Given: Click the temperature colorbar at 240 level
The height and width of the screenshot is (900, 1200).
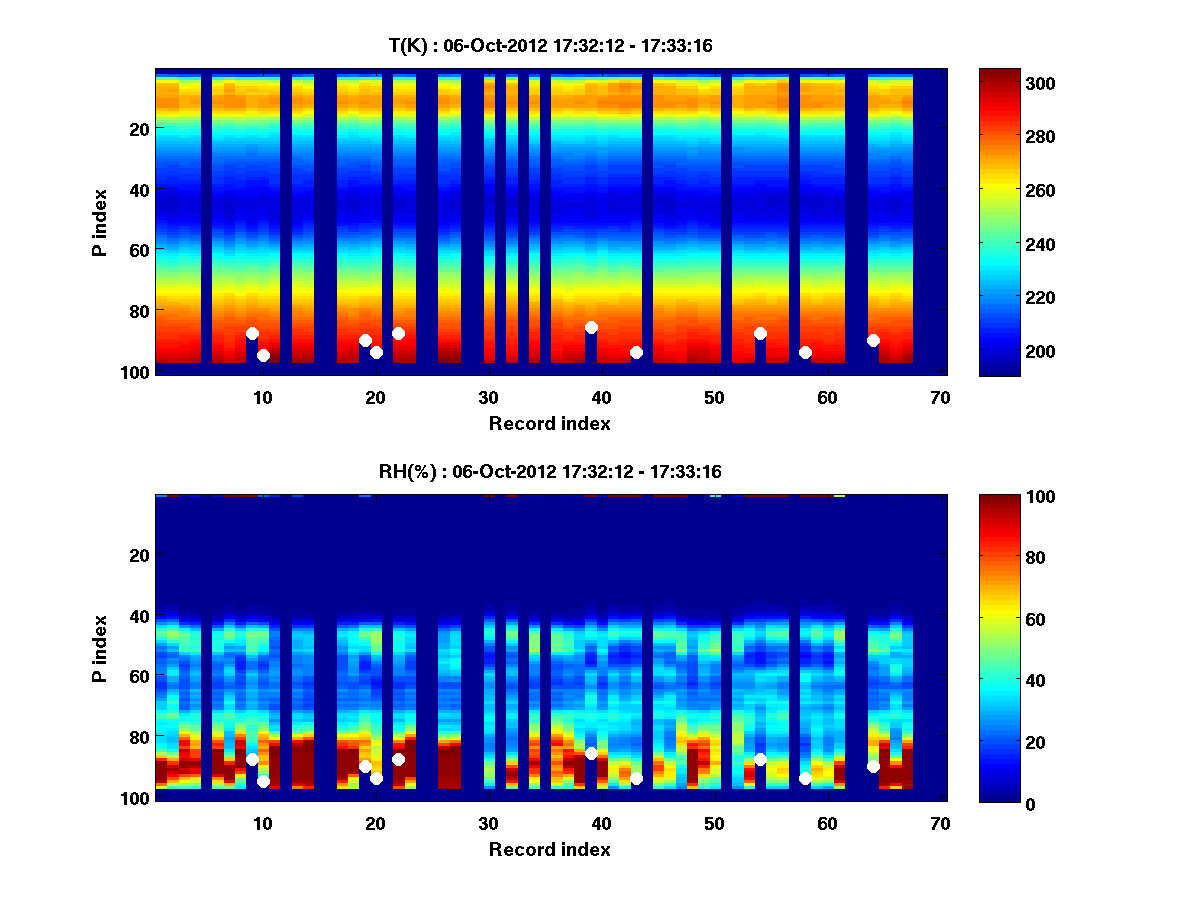Looking at the screenshot, I should [x=999, y=244].
